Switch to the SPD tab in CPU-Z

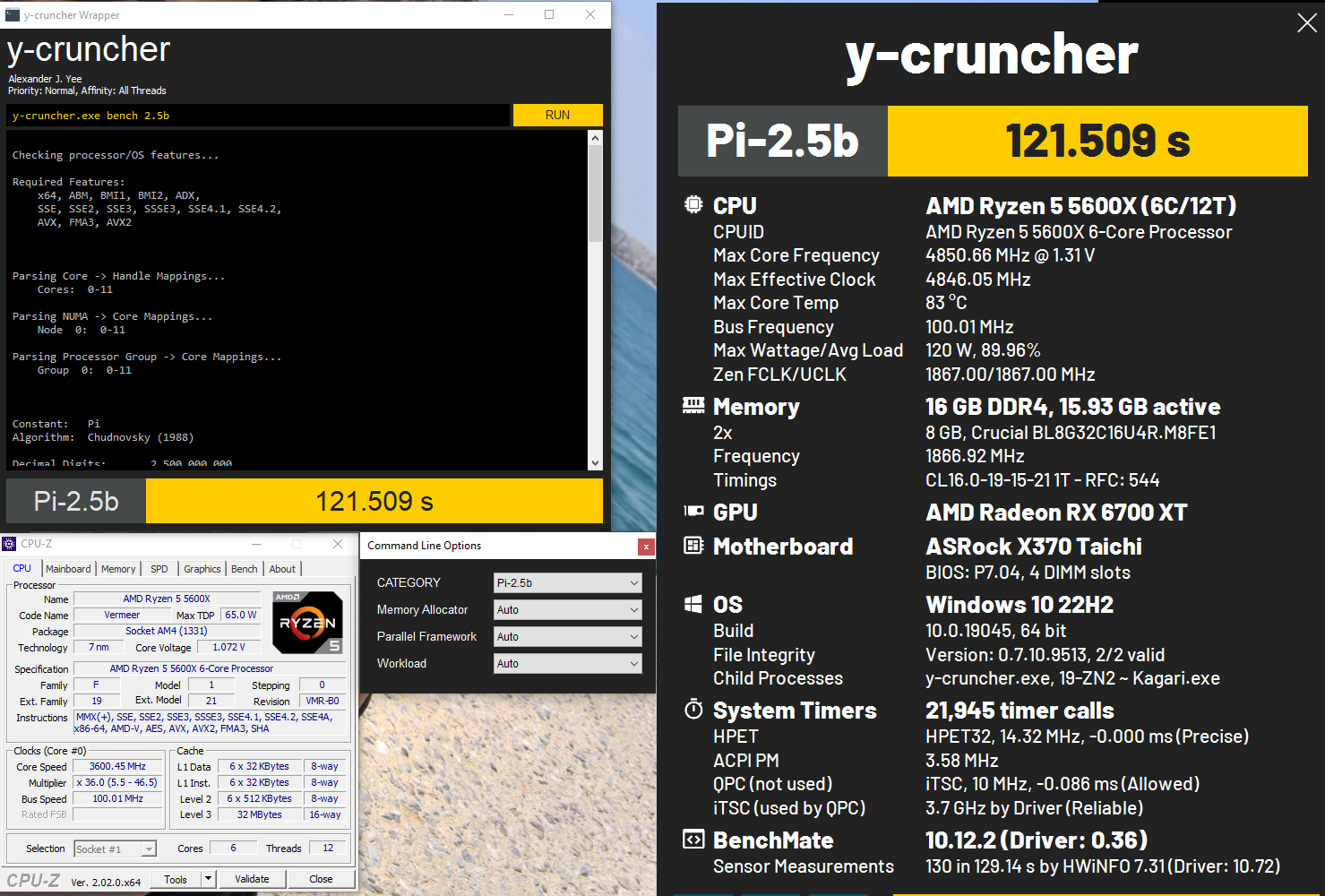pyautogui.click(x=159, y=569)
